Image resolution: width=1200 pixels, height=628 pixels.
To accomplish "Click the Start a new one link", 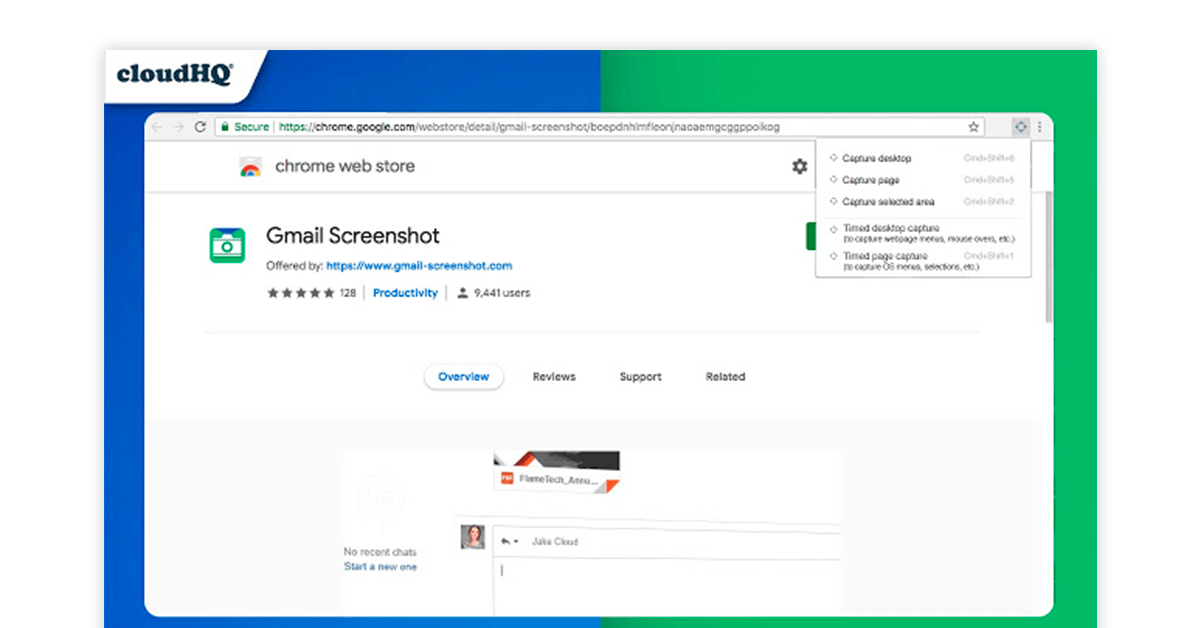I will tap(380, 567).
